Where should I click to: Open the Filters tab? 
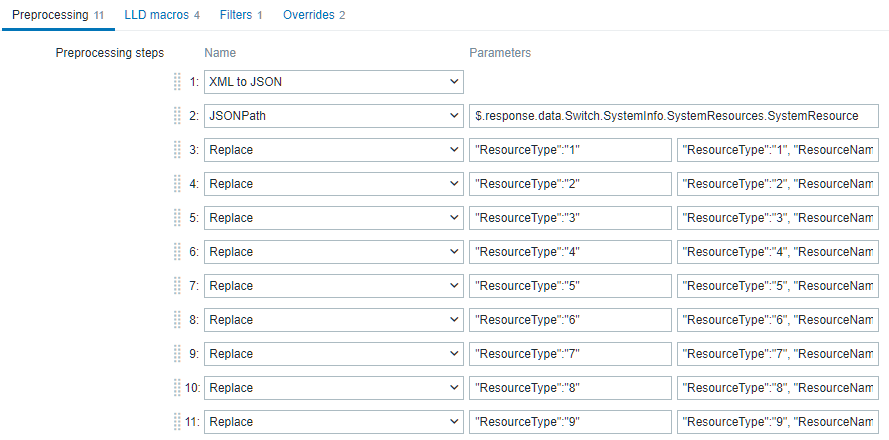(x=240, y=15)
